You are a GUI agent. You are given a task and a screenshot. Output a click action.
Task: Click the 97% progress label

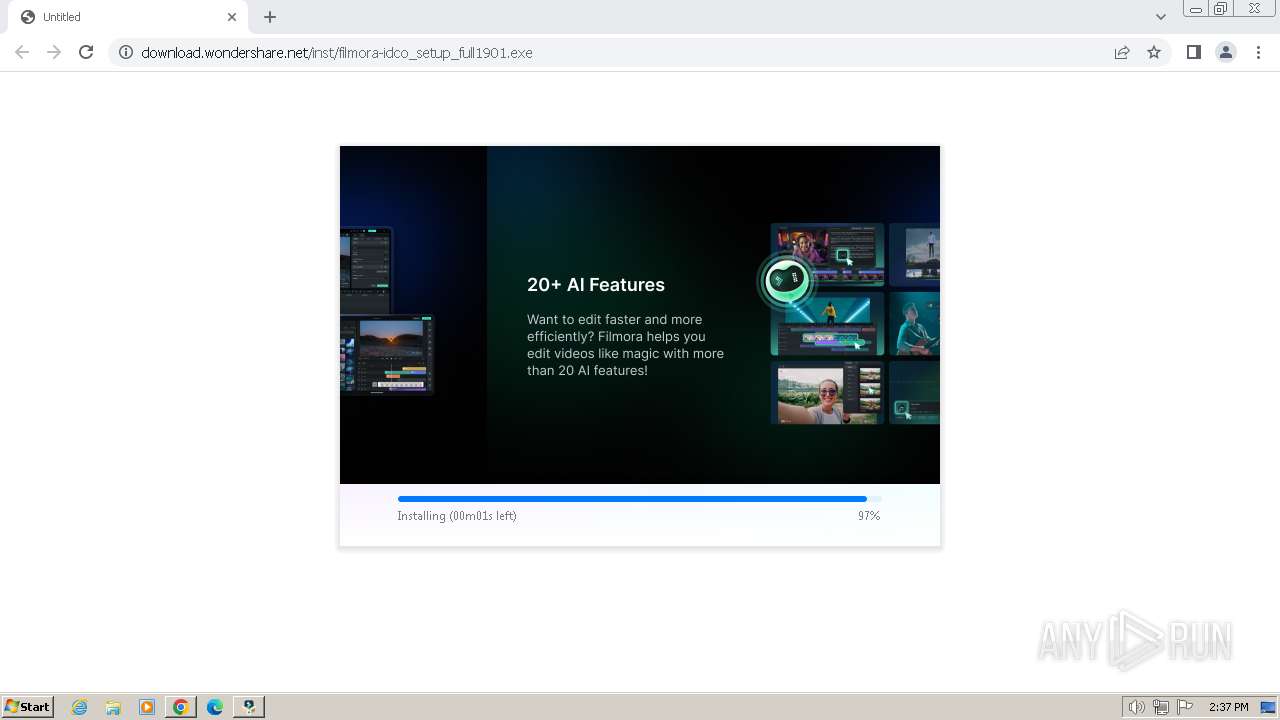869,516
